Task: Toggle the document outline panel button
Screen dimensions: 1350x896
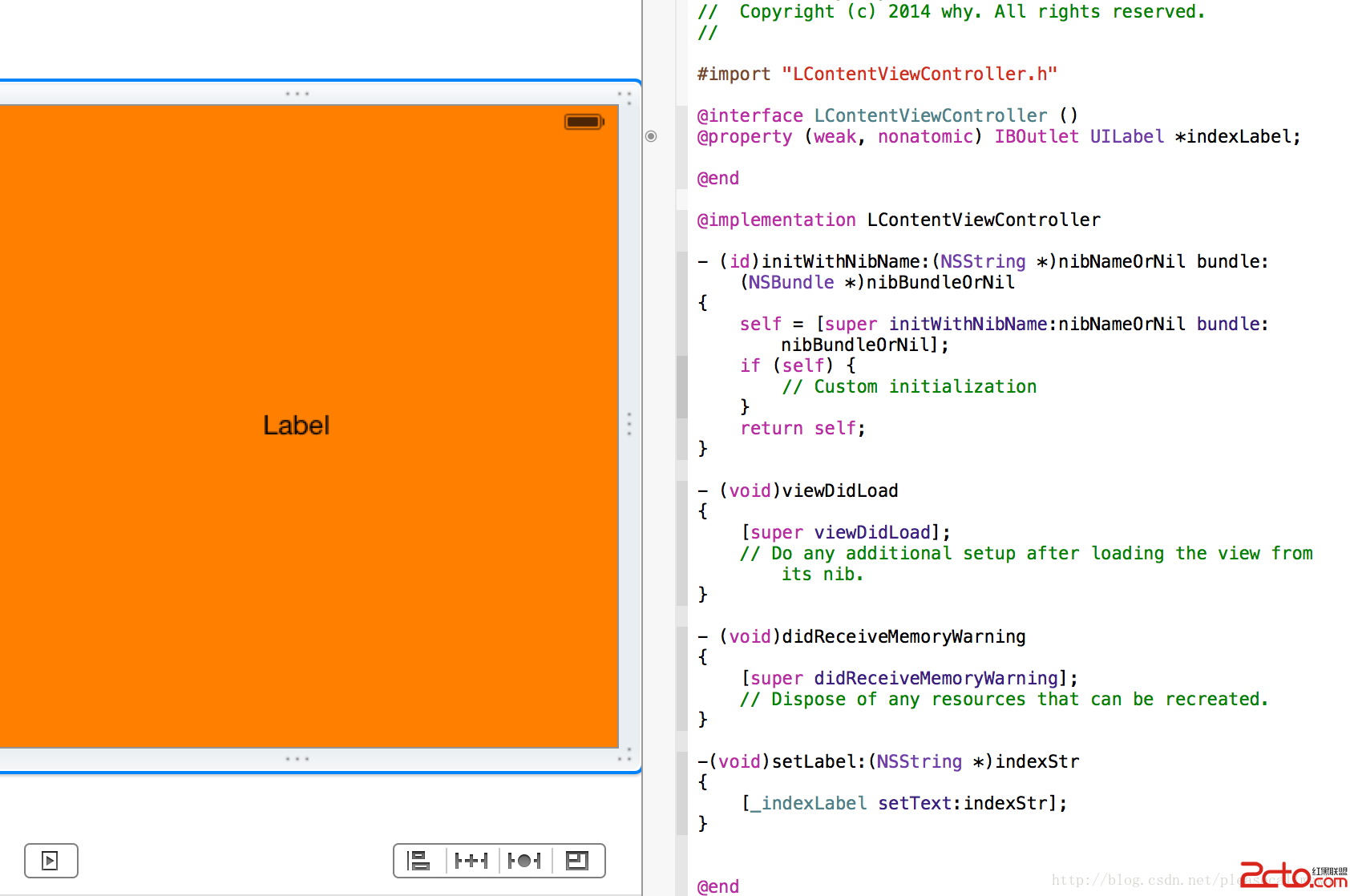Action: click(51, 861)
